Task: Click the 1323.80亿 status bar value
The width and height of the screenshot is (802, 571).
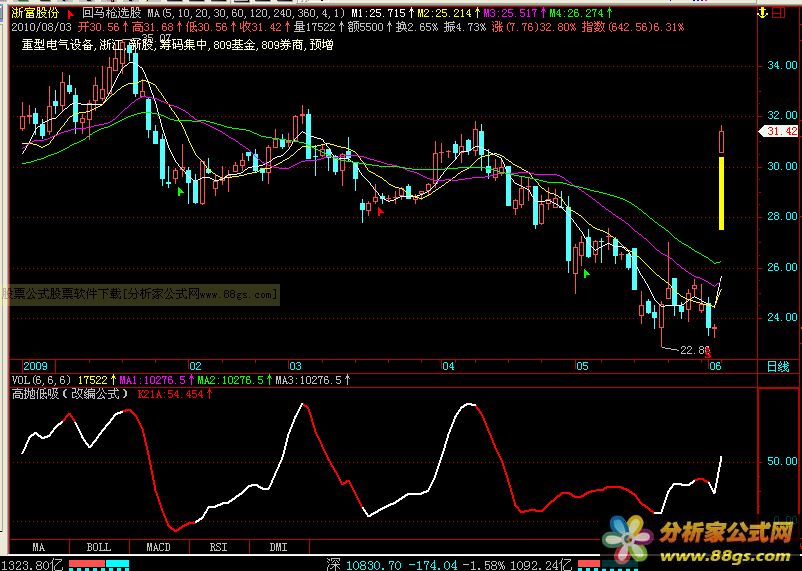Action: point(32,565)
